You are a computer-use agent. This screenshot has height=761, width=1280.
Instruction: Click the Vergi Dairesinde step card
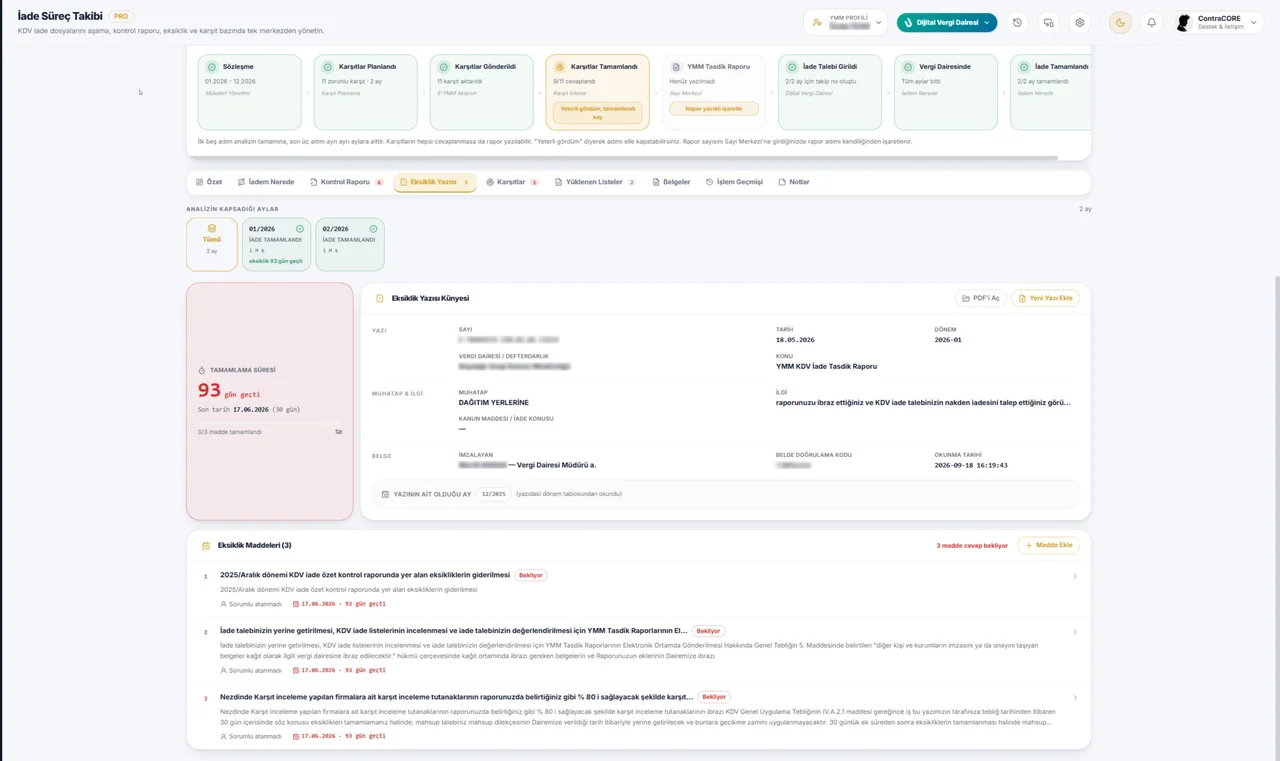(x=945, y=92)
